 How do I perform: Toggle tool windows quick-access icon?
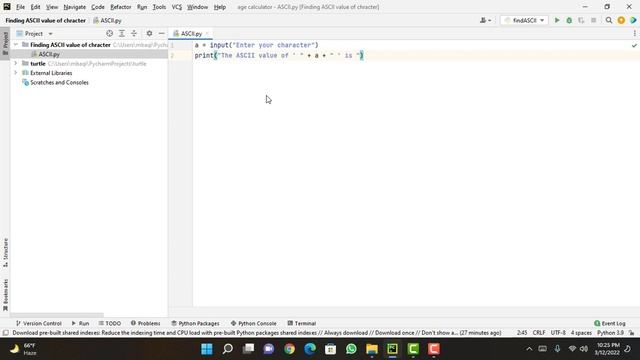[x=5, y=333]
